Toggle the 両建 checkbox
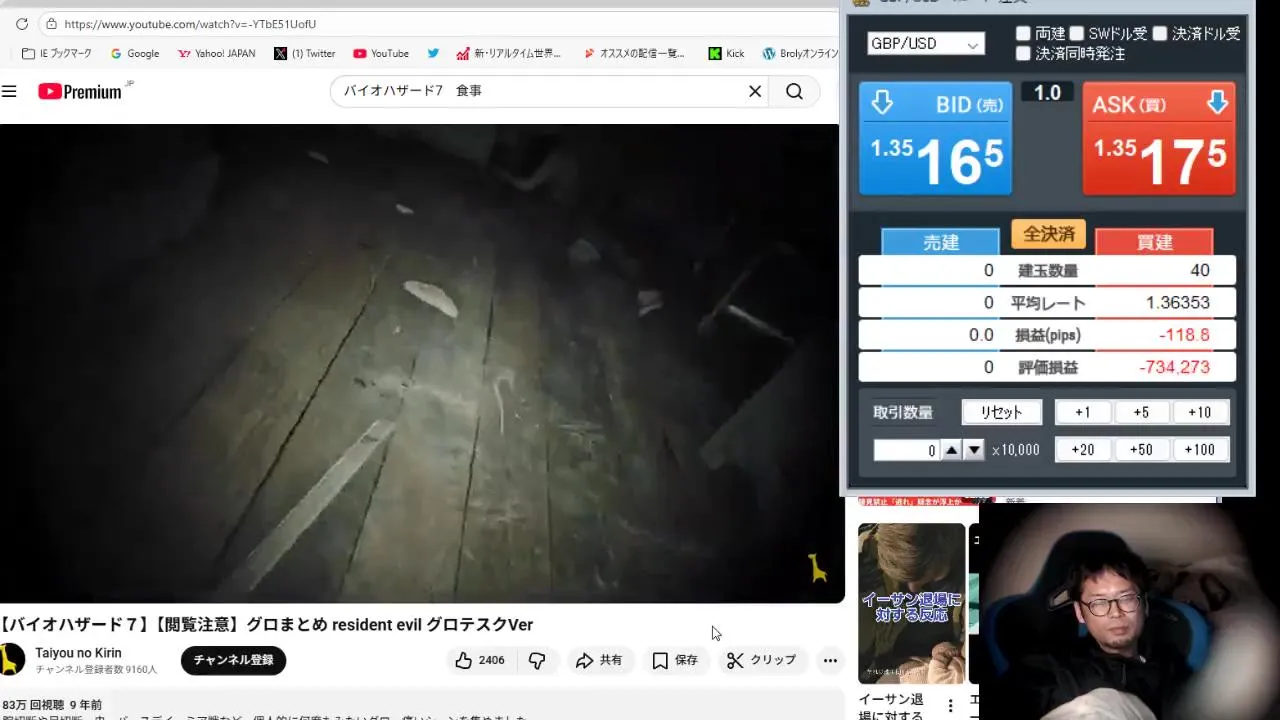 coord(1023,33)
